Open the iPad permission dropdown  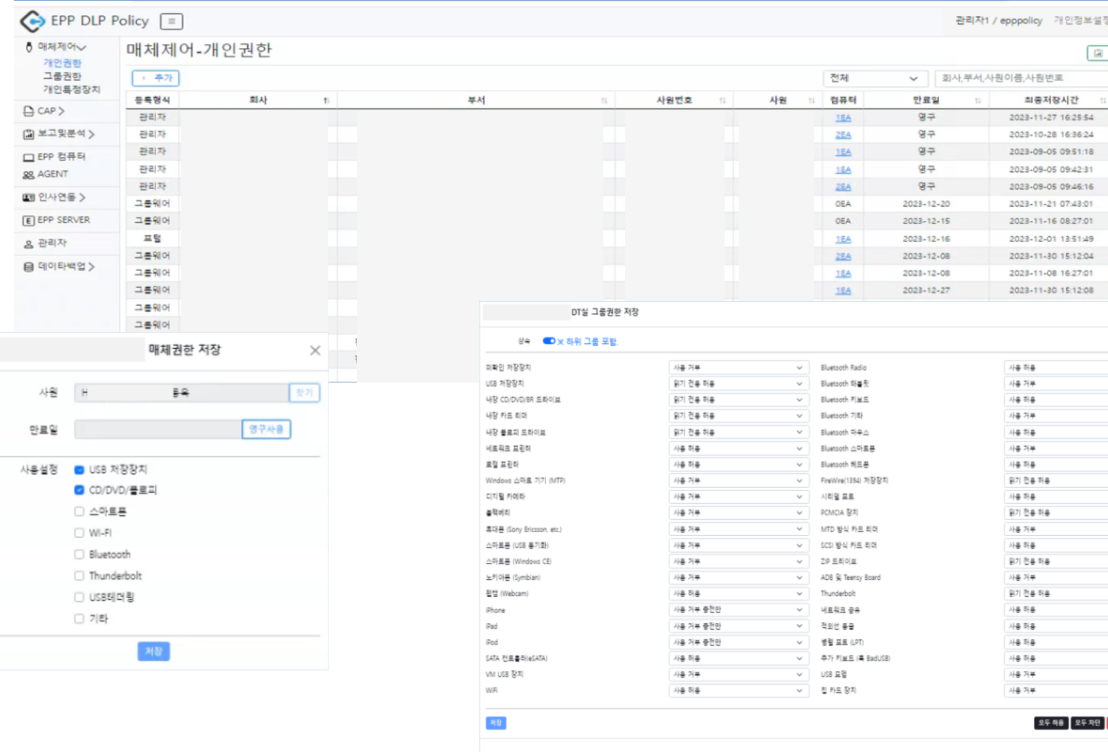[738, 626]
